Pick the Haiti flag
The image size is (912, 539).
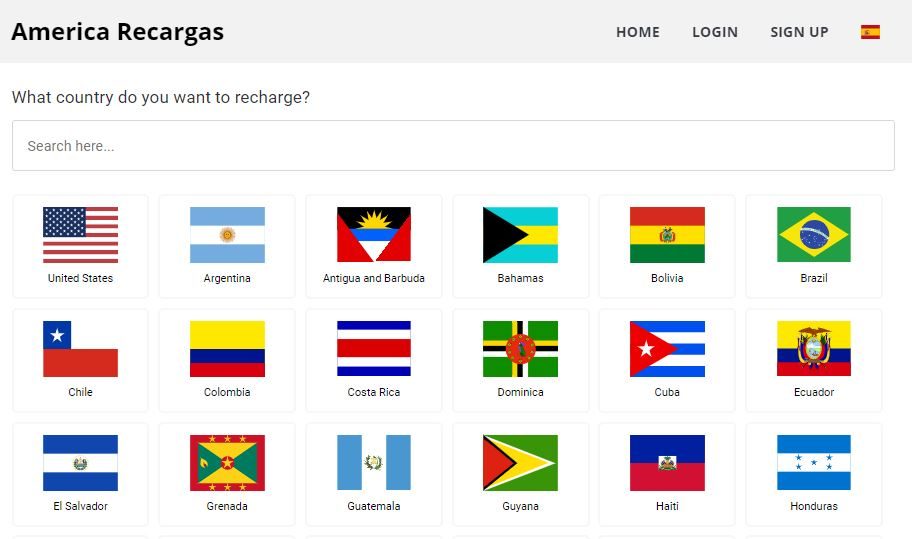point(667,463)
